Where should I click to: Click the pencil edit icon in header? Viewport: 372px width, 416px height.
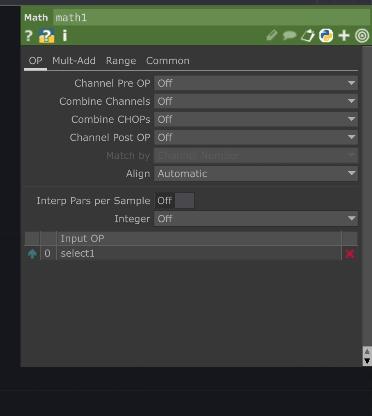[x=272, y=35]
